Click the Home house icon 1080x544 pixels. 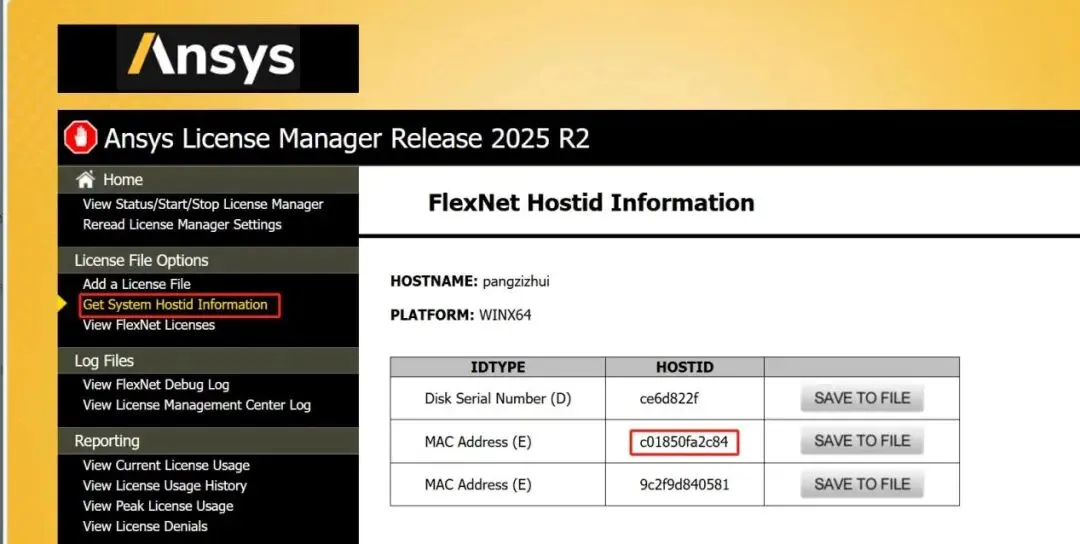[x=85, y=180]
